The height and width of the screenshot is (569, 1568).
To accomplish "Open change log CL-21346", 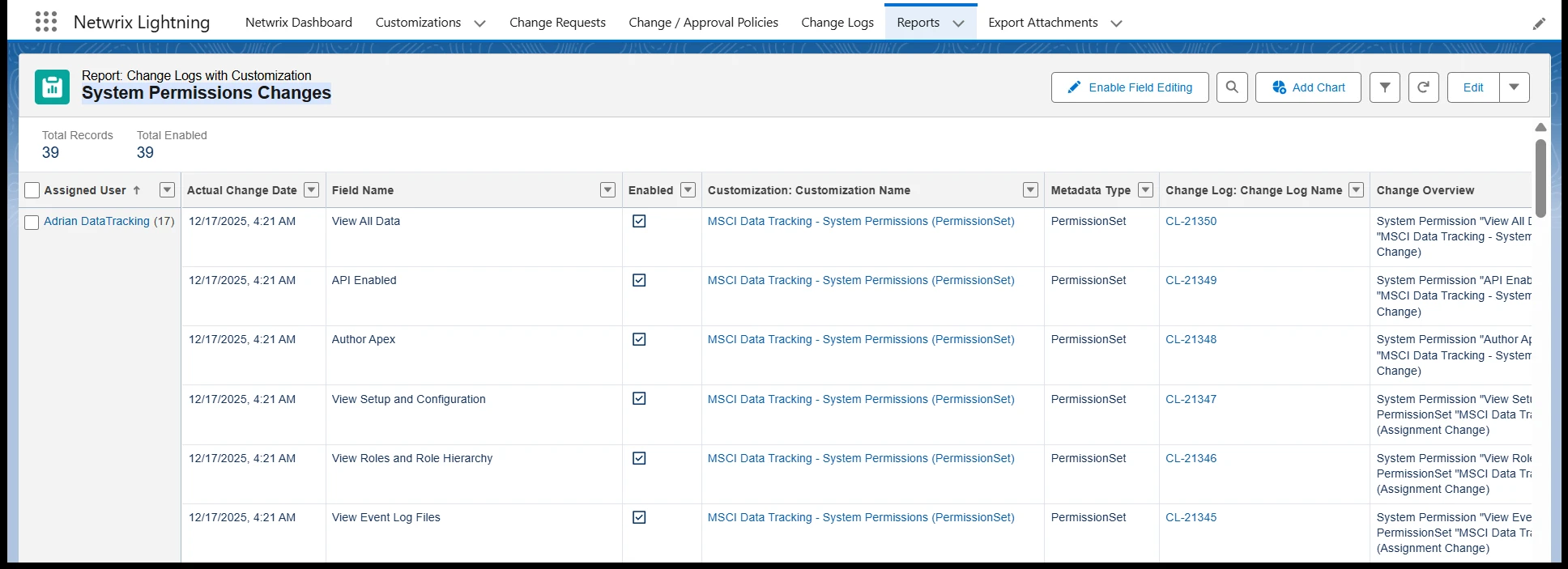I will click(1191, 458).
